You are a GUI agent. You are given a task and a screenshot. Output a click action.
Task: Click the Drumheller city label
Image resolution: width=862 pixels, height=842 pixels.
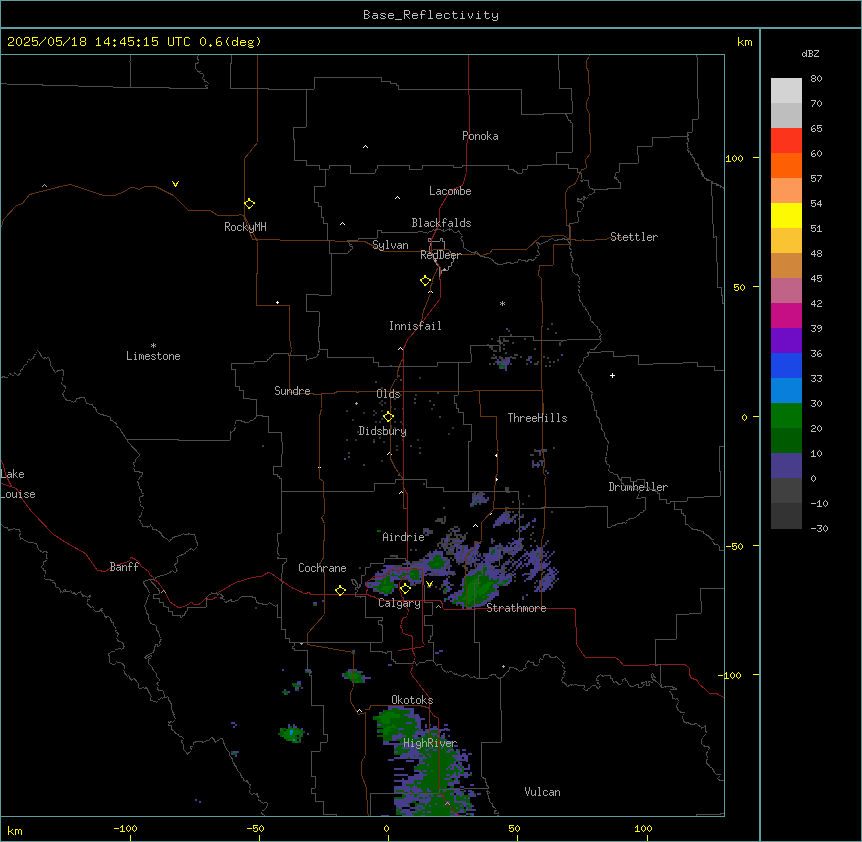point(638,487)
